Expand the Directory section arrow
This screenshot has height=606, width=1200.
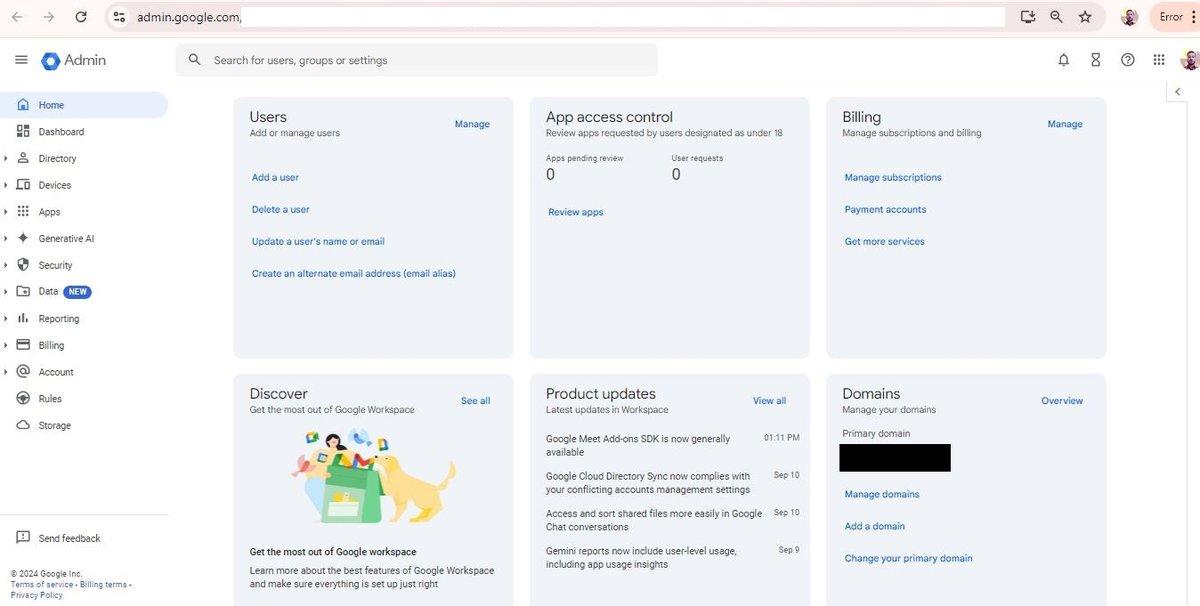click(x=6, y=158)
